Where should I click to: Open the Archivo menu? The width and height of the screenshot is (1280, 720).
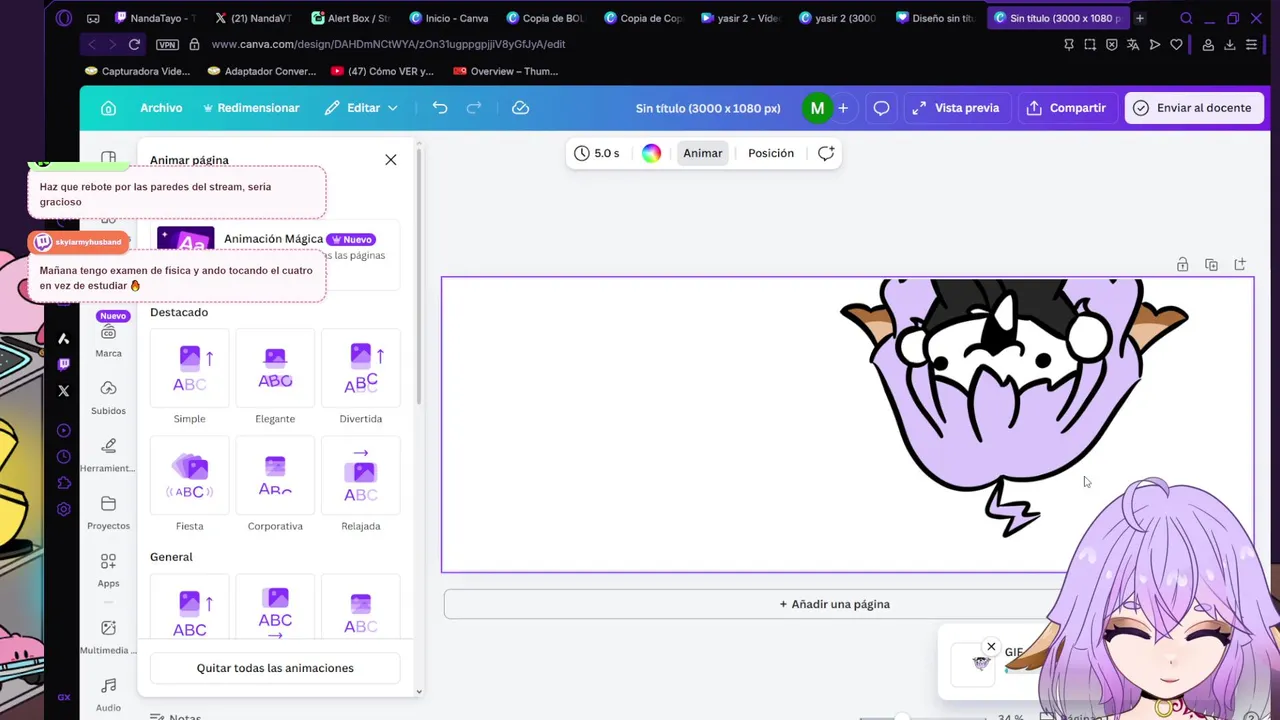161,108
